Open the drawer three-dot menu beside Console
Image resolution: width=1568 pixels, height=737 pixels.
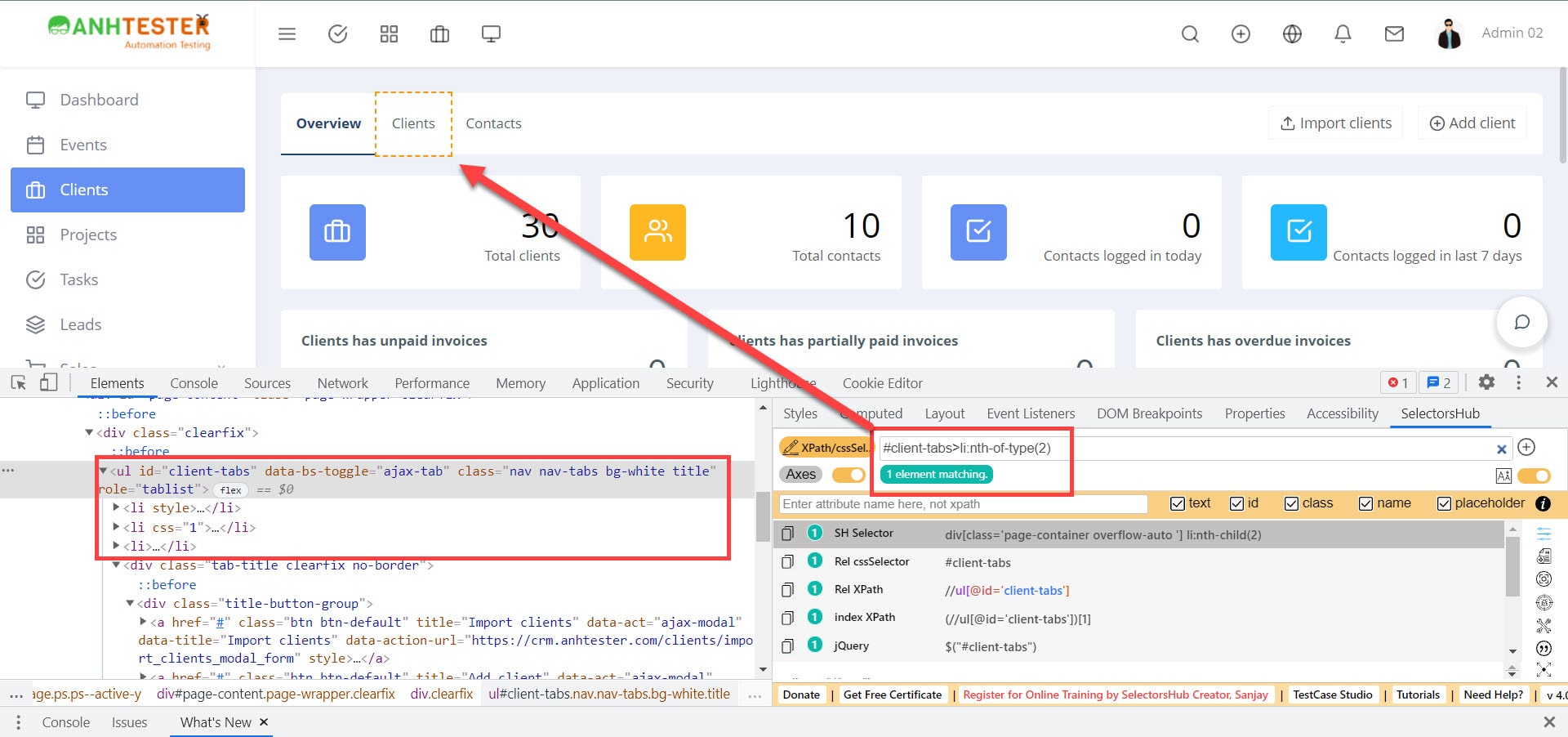[x=18, y=722]
